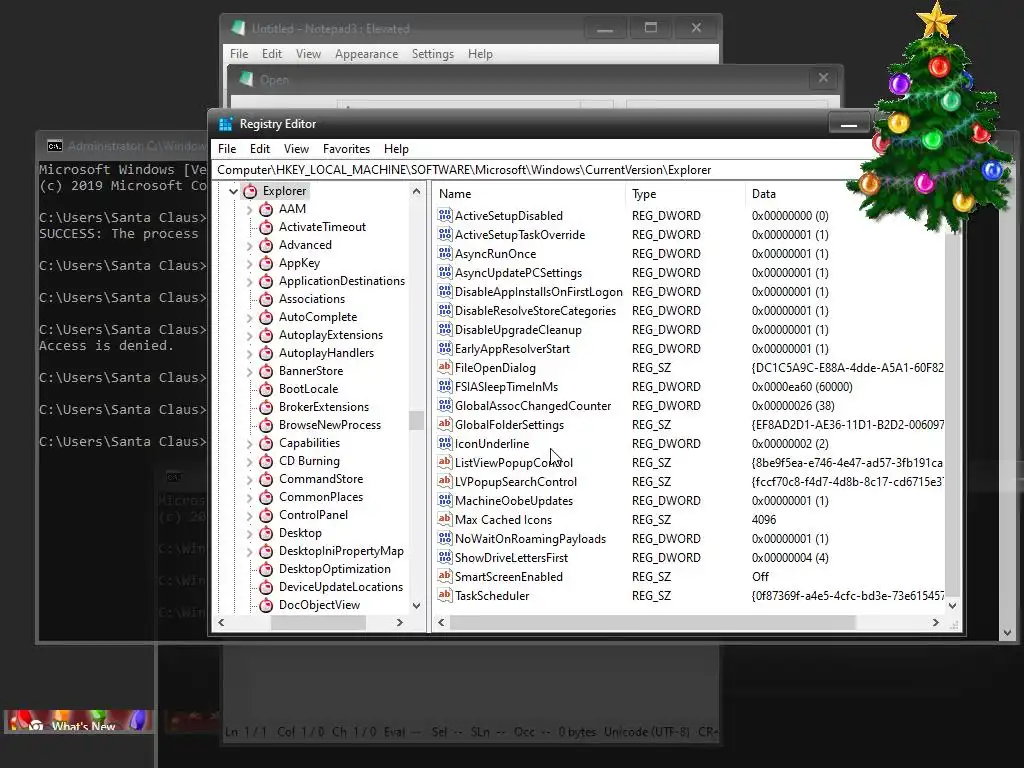Expand the AppKey registry key
Screen dimensions: 1024x768
[249, 264]
